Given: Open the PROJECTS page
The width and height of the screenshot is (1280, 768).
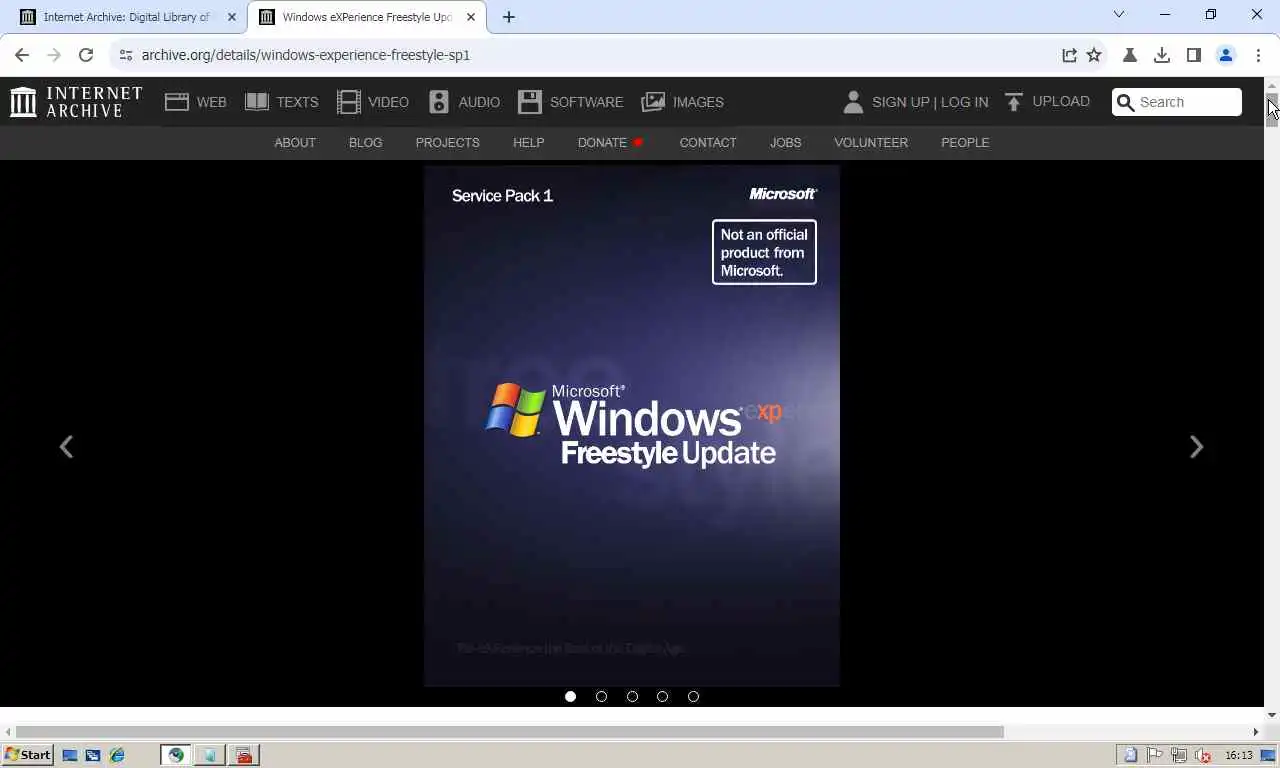Looking at the screenshot, I should click(x=448, y=143).
